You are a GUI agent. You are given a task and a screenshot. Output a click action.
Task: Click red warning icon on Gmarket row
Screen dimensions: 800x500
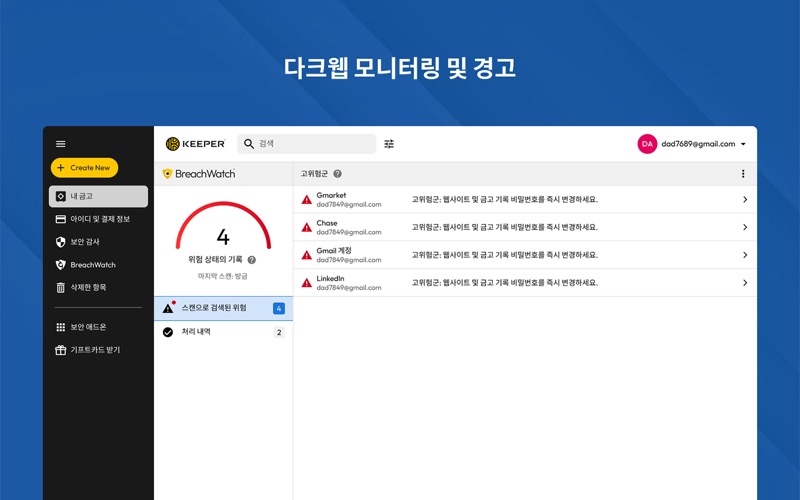[x=307, y=199]
